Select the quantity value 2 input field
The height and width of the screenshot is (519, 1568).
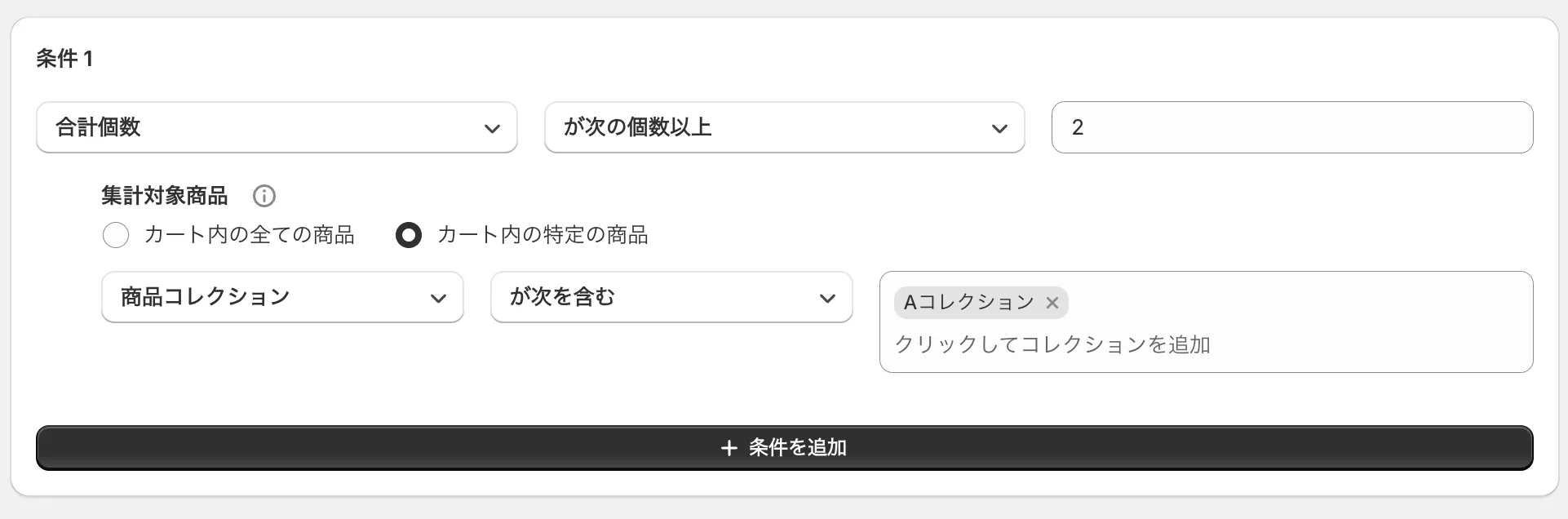coord(1292,127)
